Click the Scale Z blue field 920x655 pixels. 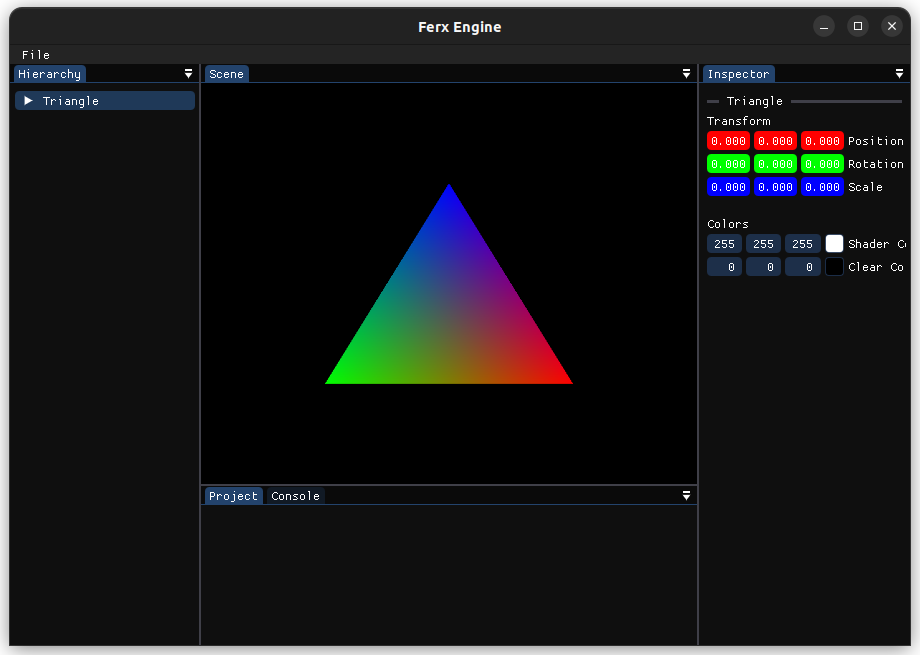[822, 187]
